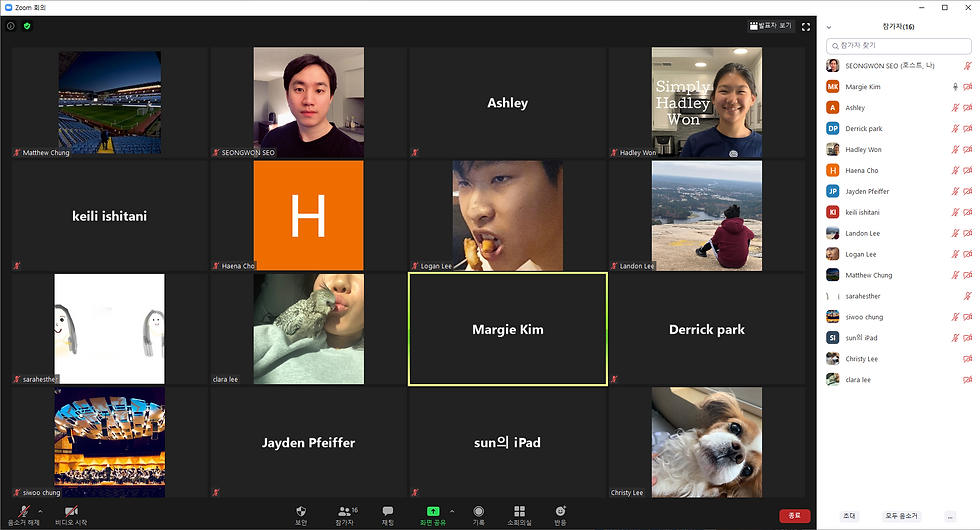The height and width of the screenshot is (530, 980).
Task: Select Haena Cho orange H tile
Action: click(x=308, y=216)
